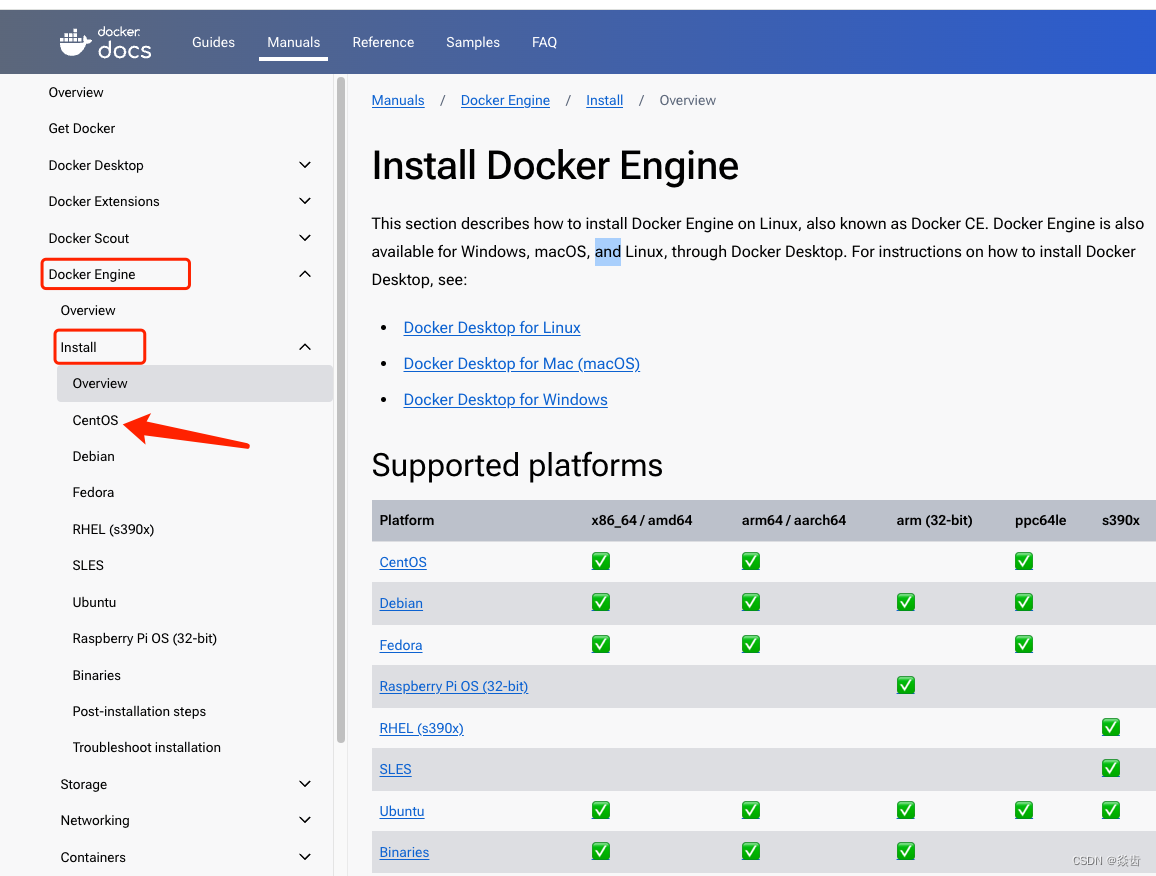
Task: Open the Samples nav item
Action: point(473,42)
